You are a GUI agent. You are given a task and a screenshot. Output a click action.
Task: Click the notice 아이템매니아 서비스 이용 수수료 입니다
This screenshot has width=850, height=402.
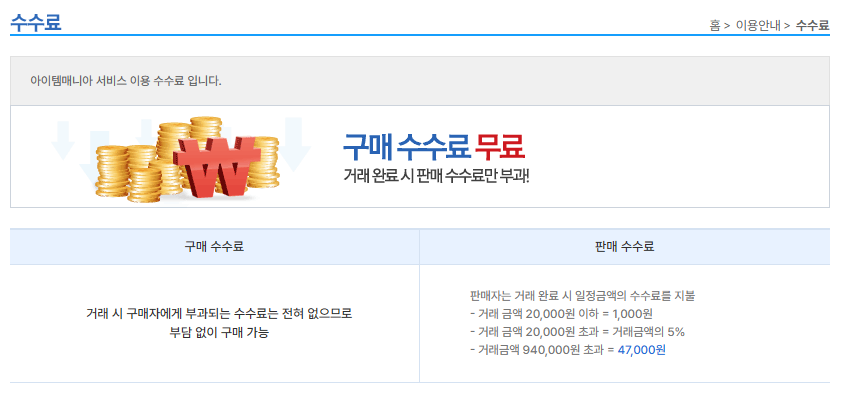[x=126, y=81]
